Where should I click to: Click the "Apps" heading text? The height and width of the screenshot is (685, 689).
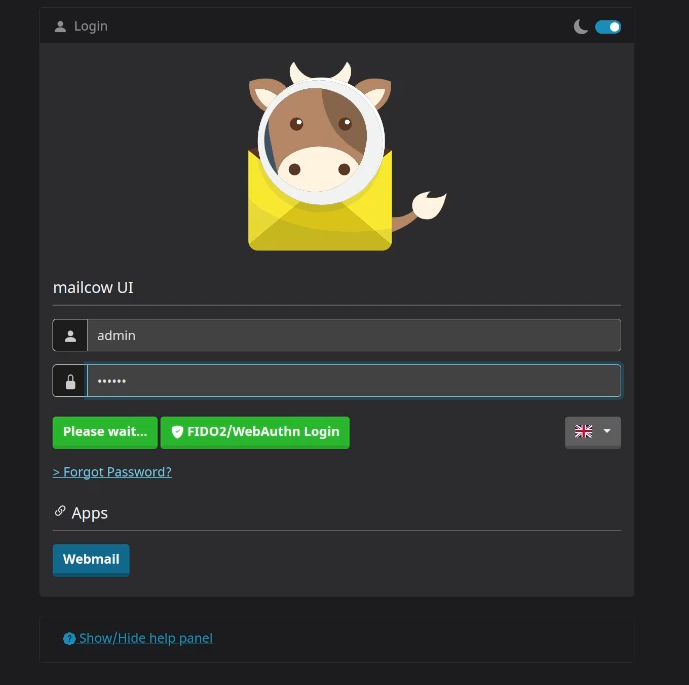click(x=90, y=513)
